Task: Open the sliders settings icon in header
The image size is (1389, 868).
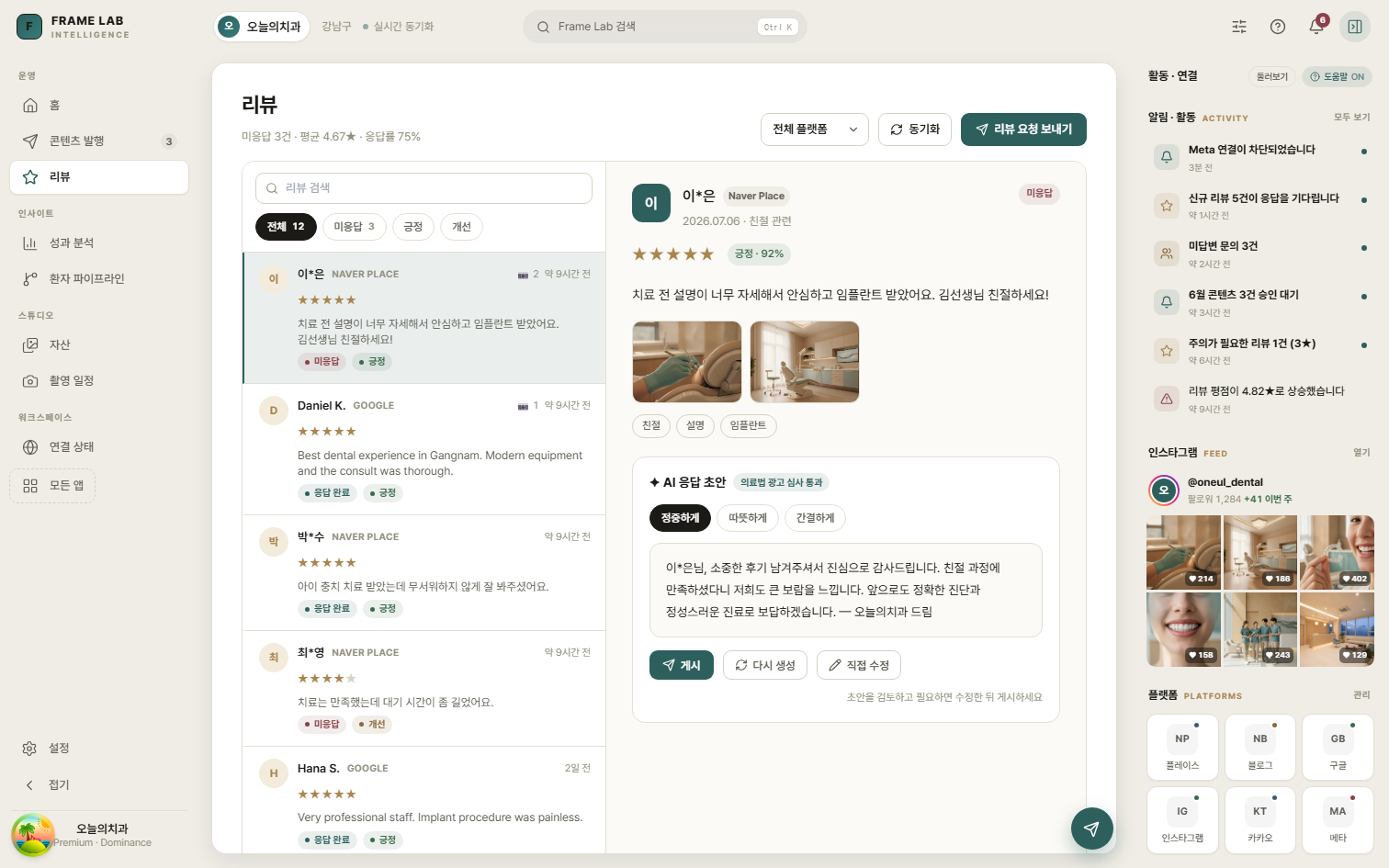Action: 1239,27
